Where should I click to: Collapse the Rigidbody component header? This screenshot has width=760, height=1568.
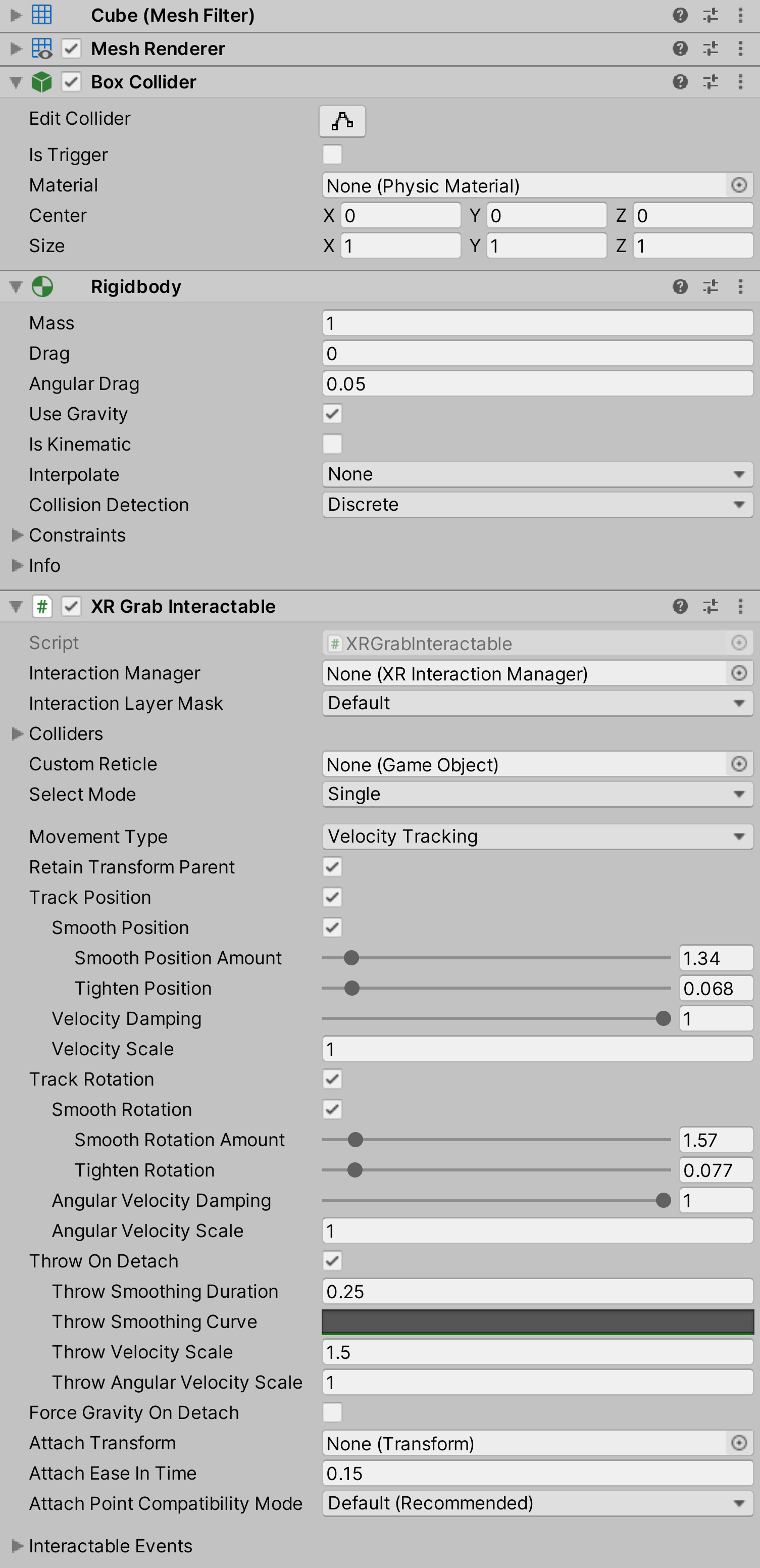[16, 287]
